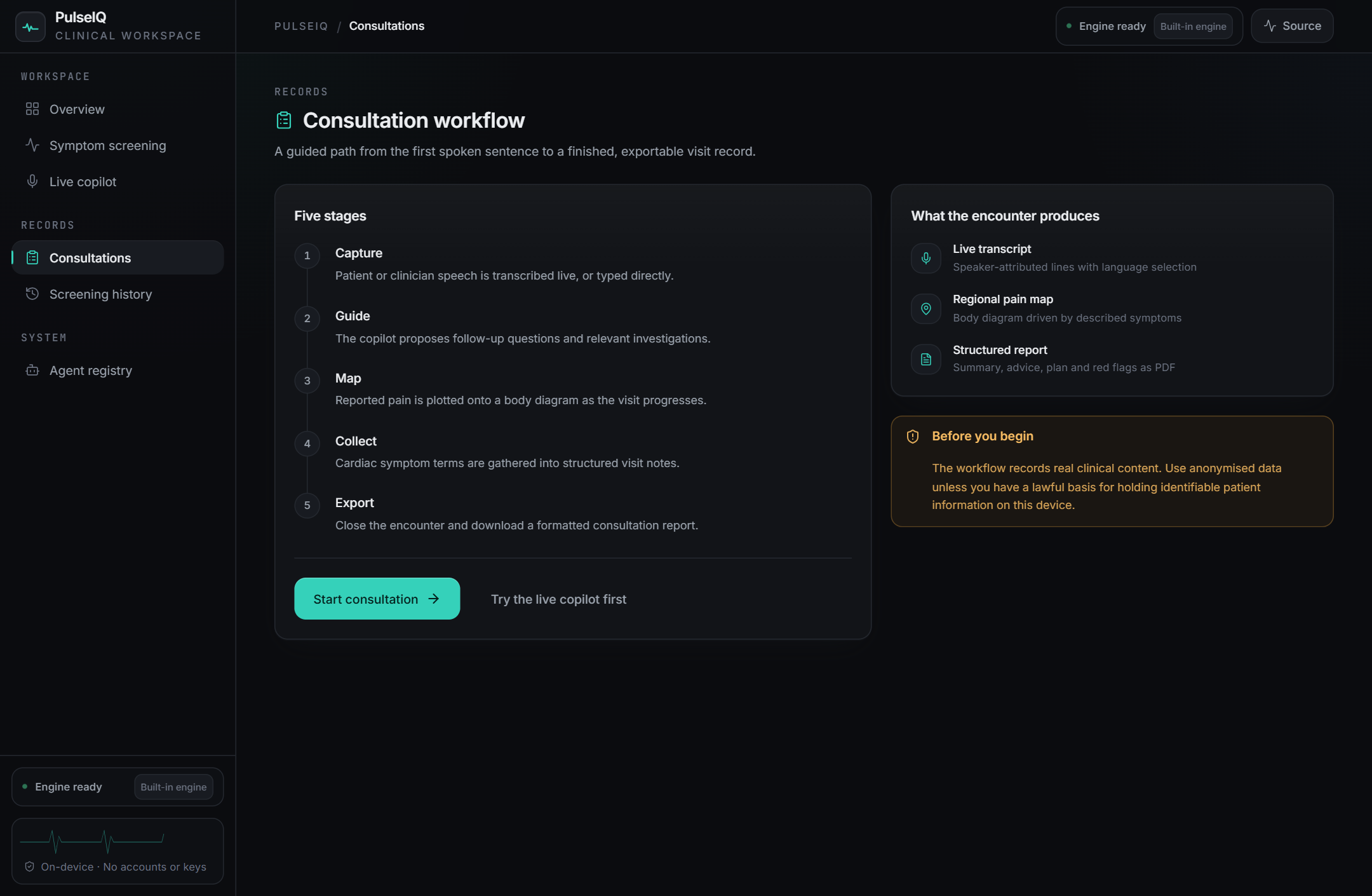1372x896 pixels.
Task: Select Consultations in the sidebar
Action: (x=118, y=257)
